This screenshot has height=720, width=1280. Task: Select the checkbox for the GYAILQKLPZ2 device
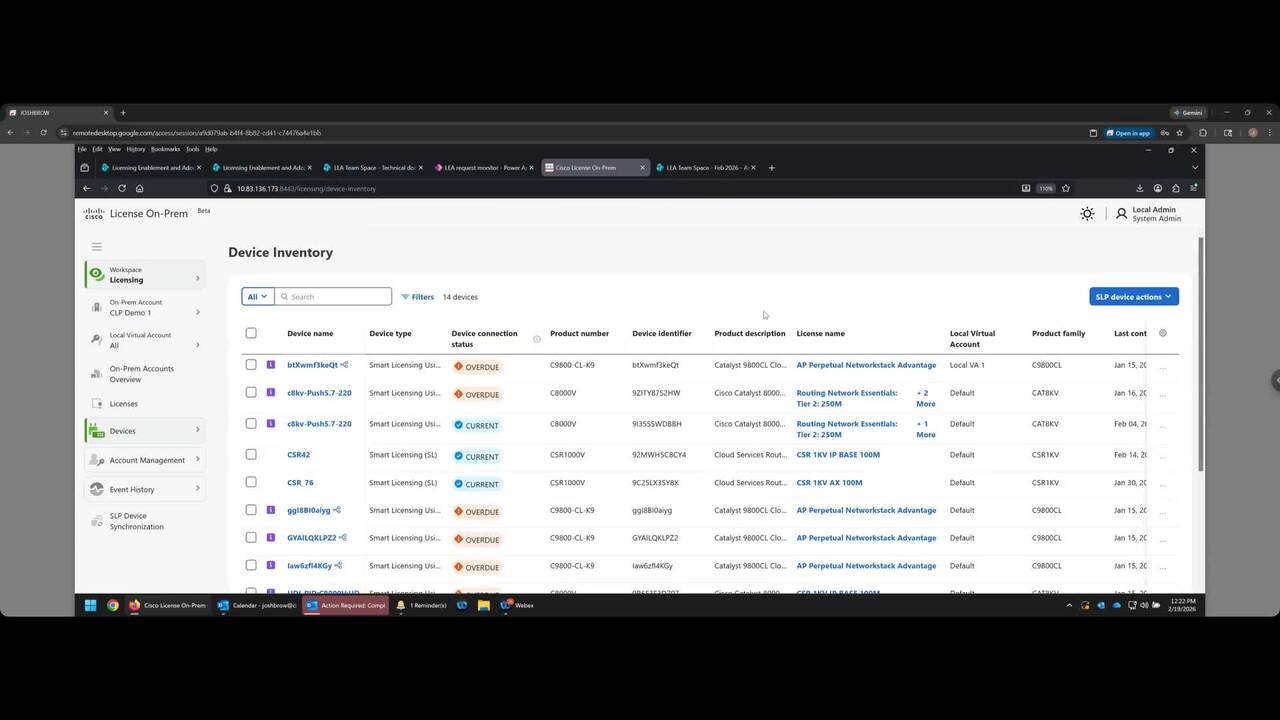tap(251, 538)
